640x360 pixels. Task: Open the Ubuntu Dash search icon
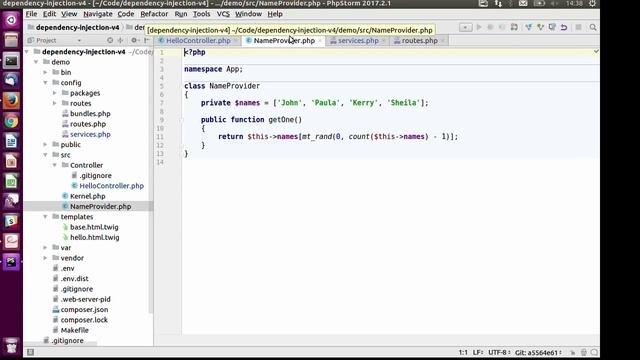click(x=11, y=20)
